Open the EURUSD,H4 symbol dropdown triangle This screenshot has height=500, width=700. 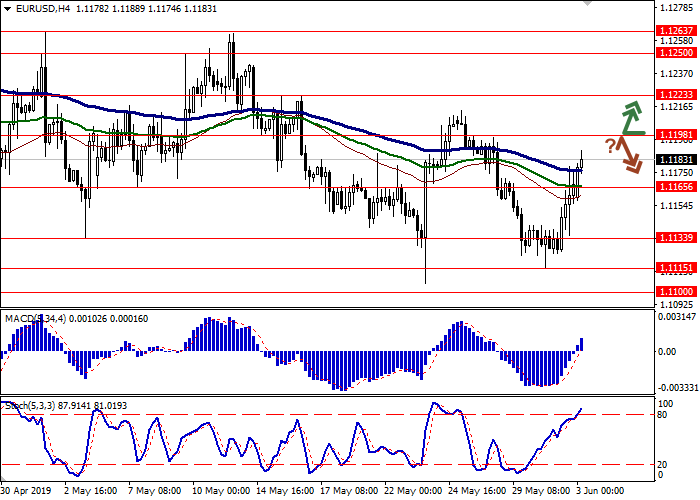[8, 8]
